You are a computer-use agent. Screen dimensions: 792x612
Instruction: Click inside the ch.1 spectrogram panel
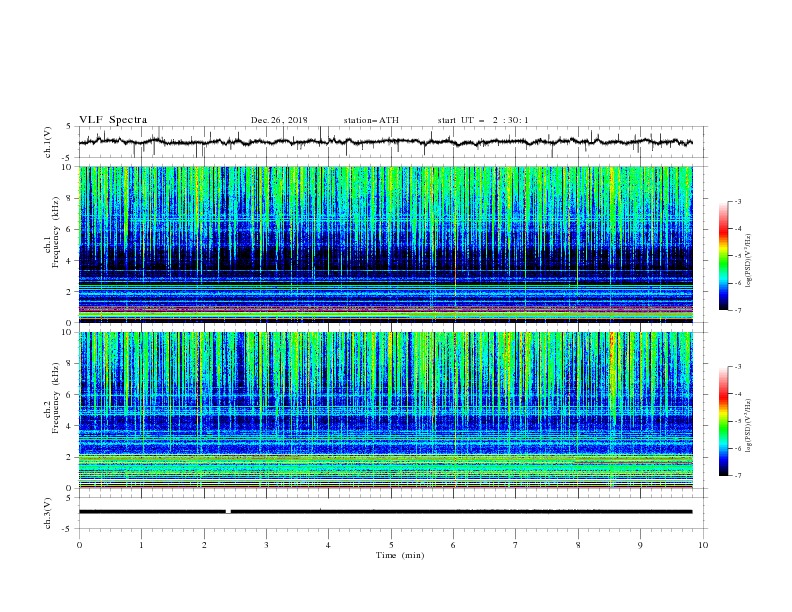385,244
